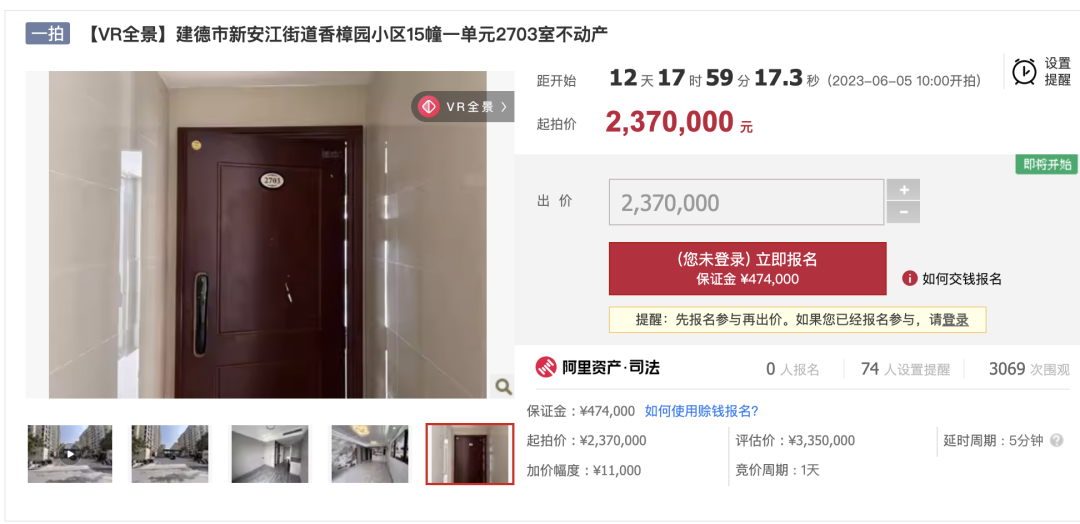Open the VR全景 panorama badge
Viewport: 1080px width, 524px height.
tap(463, 107)
